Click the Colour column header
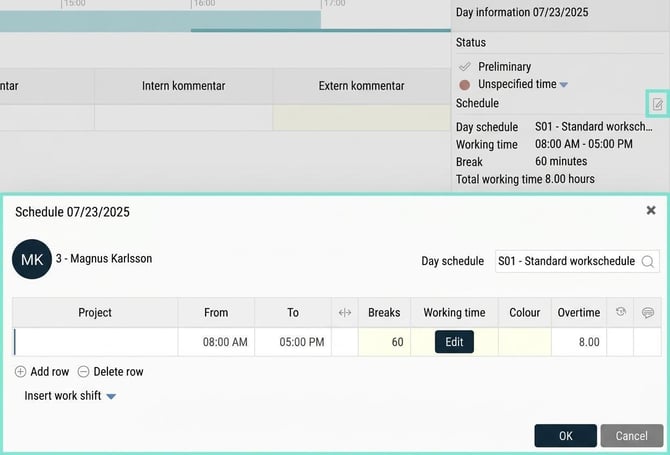The height and width of the screenshot is (455, 670). pyautogui.click(x=525, y=312)
